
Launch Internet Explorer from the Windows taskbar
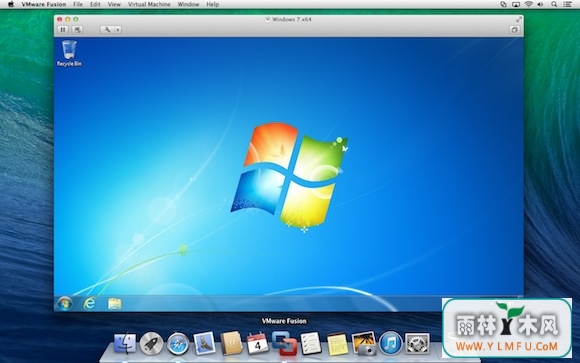89,303
